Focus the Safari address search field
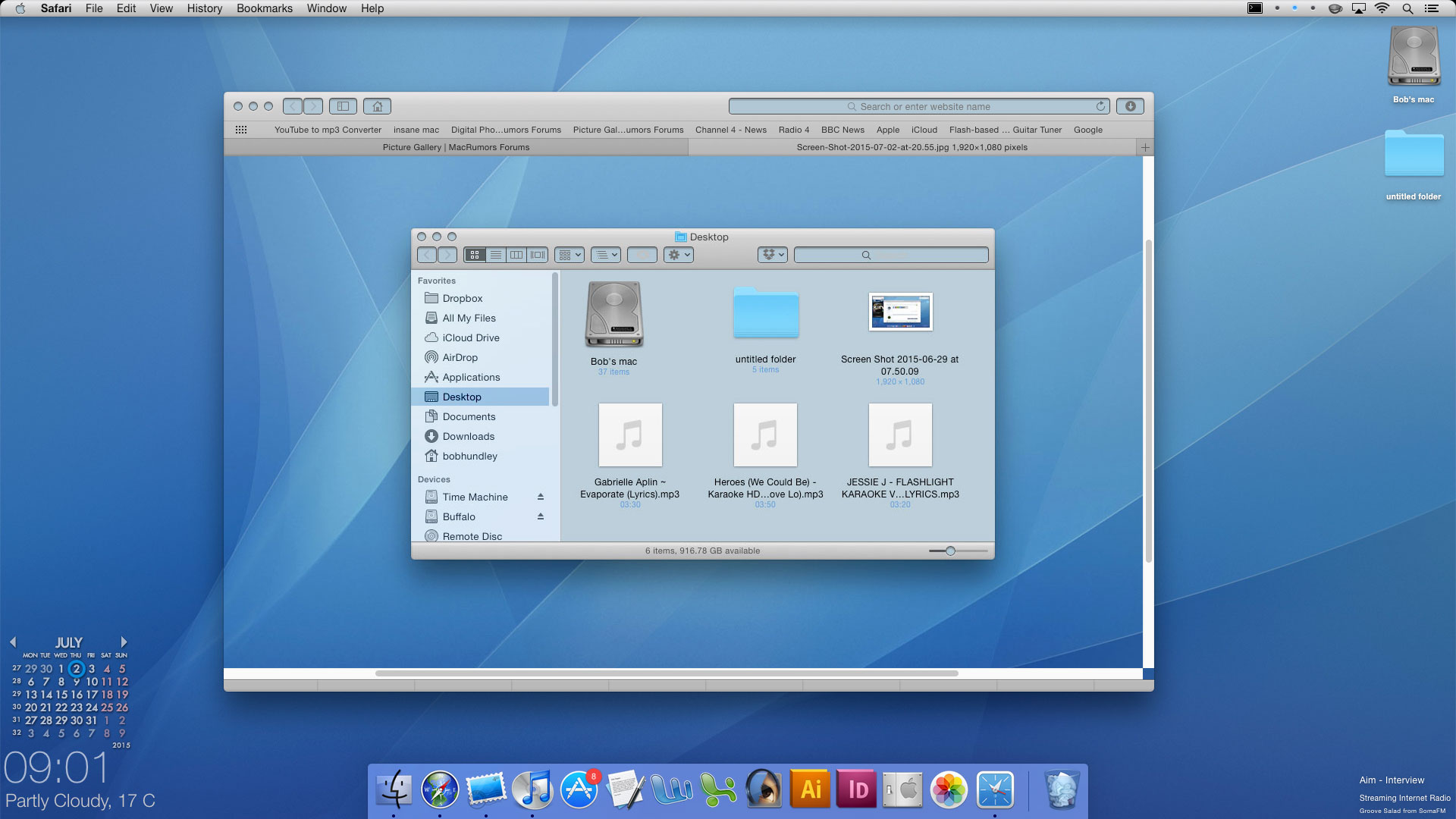 (x=919, y=106)
